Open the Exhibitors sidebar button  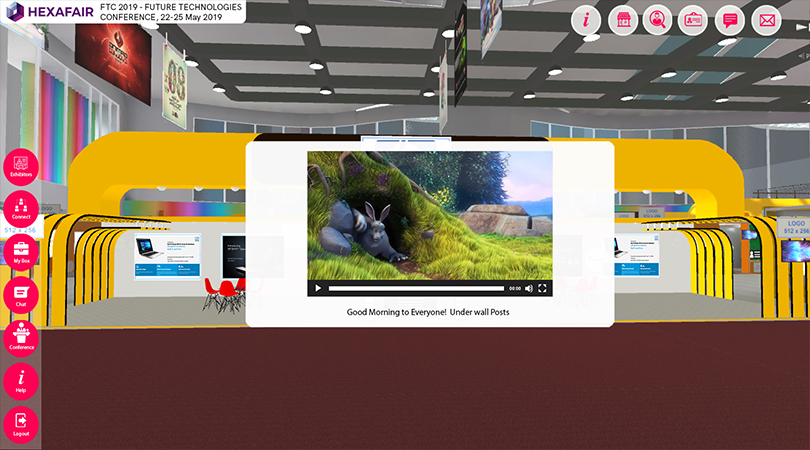pos(21,167)
